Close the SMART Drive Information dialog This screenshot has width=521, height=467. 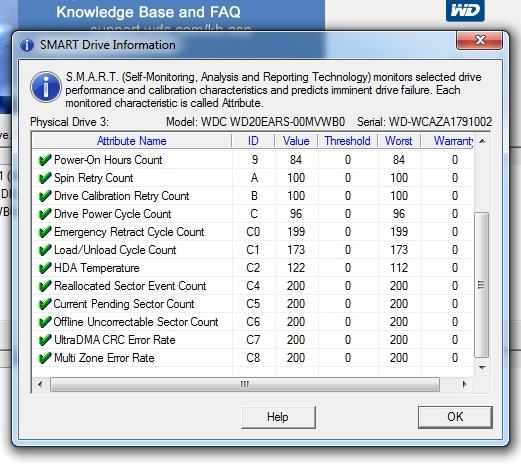(x=479, y=40)
